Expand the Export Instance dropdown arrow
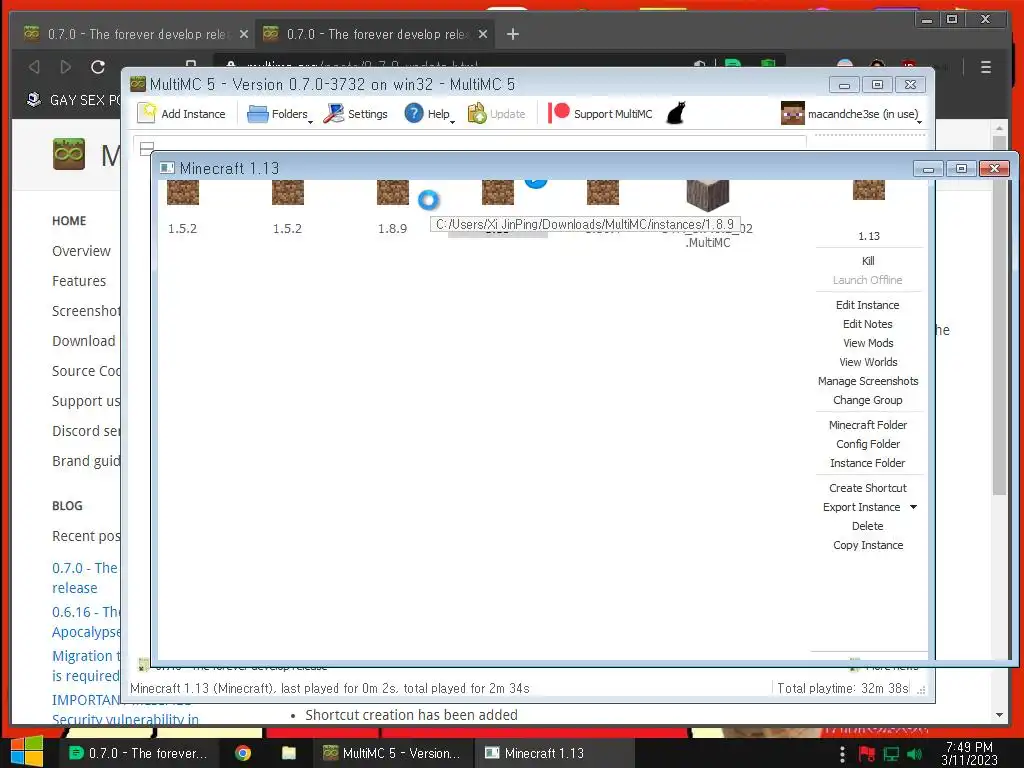This screenshot has width=1024, height=768. pos(914,507)
